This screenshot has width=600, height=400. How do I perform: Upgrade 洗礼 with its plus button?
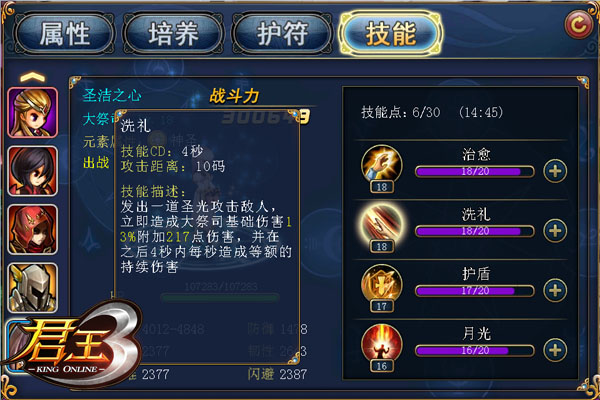(x=555, y=230)
